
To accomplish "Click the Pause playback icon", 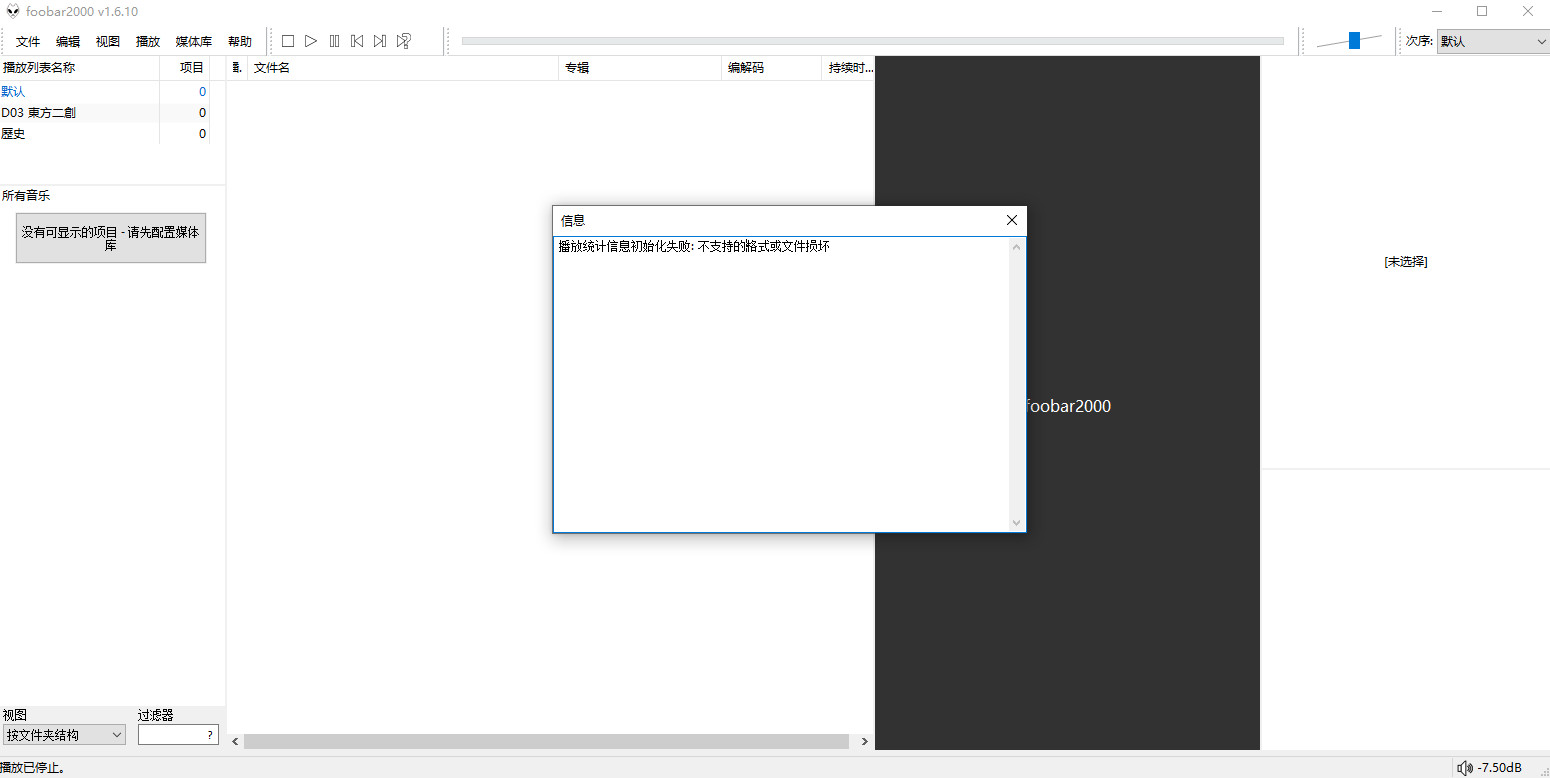I will (334, 41).
